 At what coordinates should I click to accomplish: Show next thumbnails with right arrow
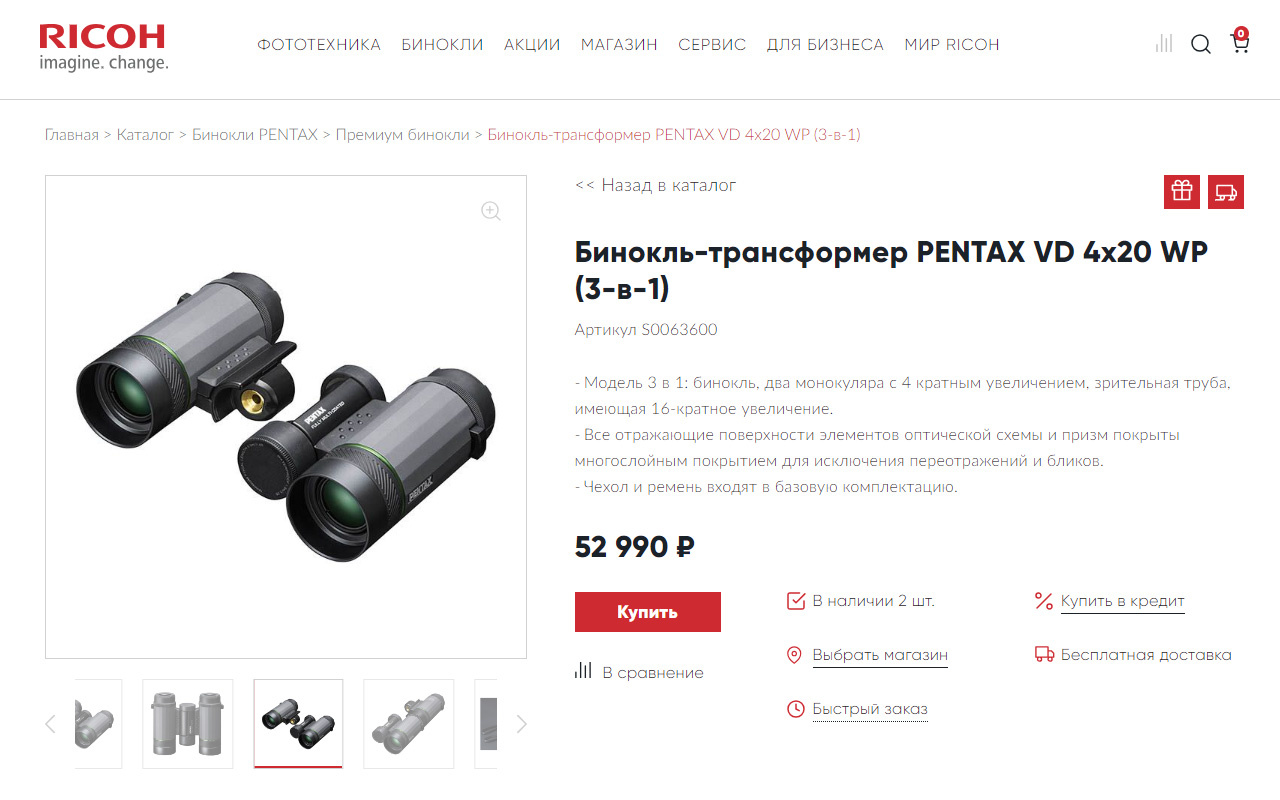[x=521, y=724]
